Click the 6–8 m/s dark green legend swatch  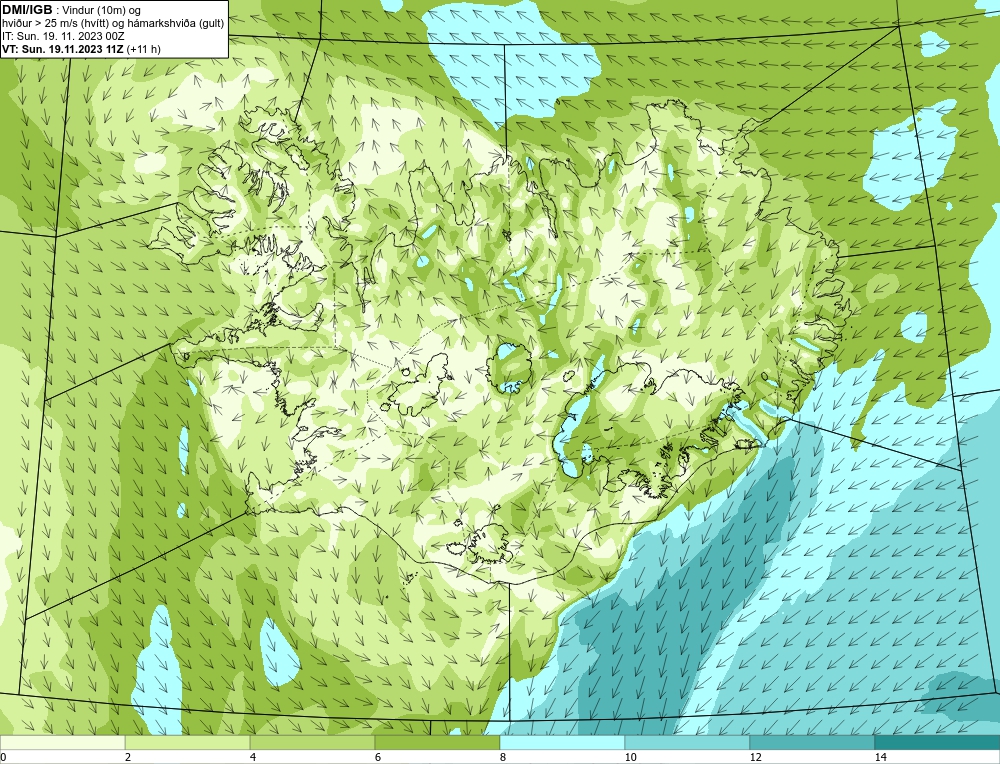438,743
